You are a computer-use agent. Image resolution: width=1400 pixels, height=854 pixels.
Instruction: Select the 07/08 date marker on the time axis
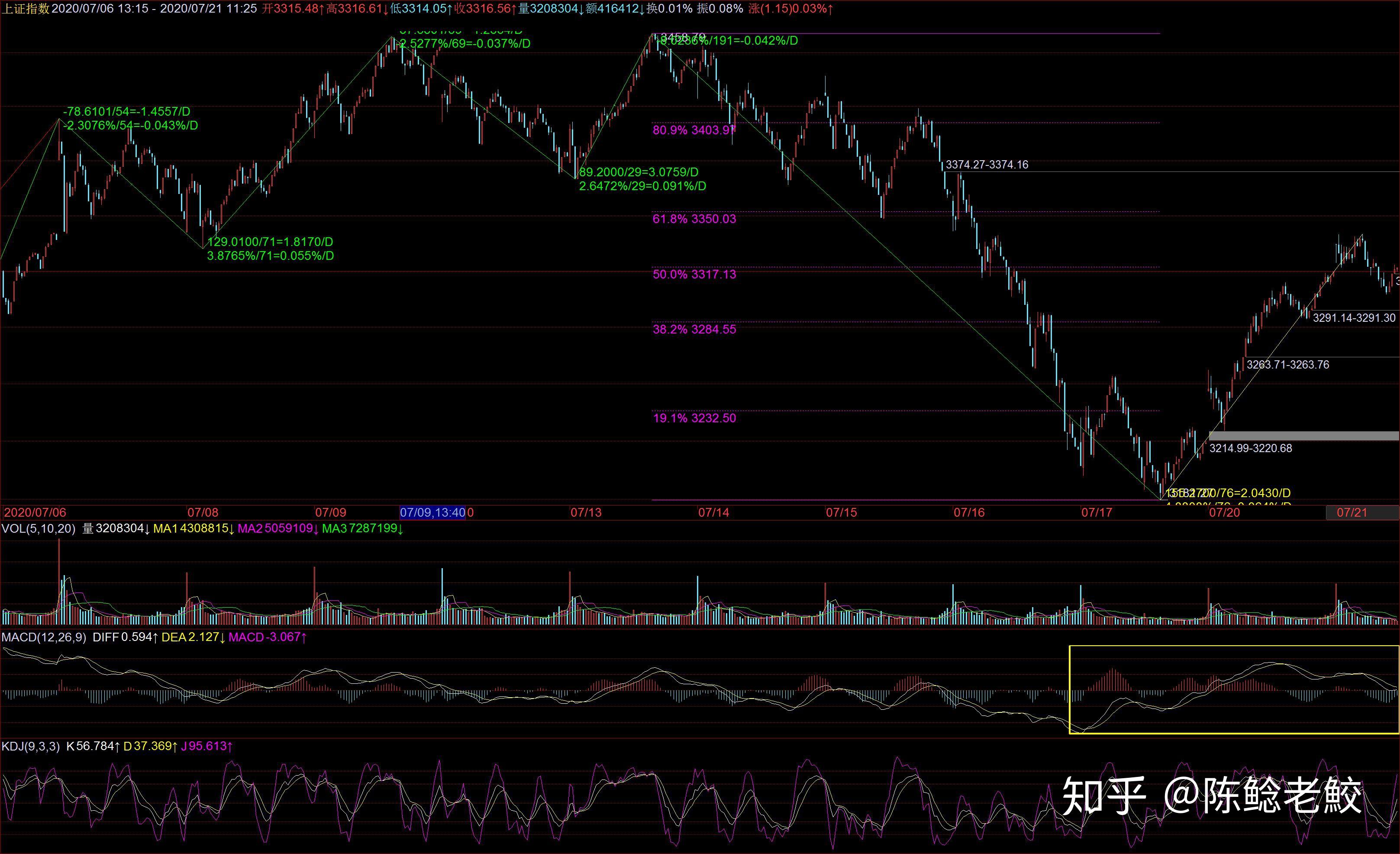(203, 512)
